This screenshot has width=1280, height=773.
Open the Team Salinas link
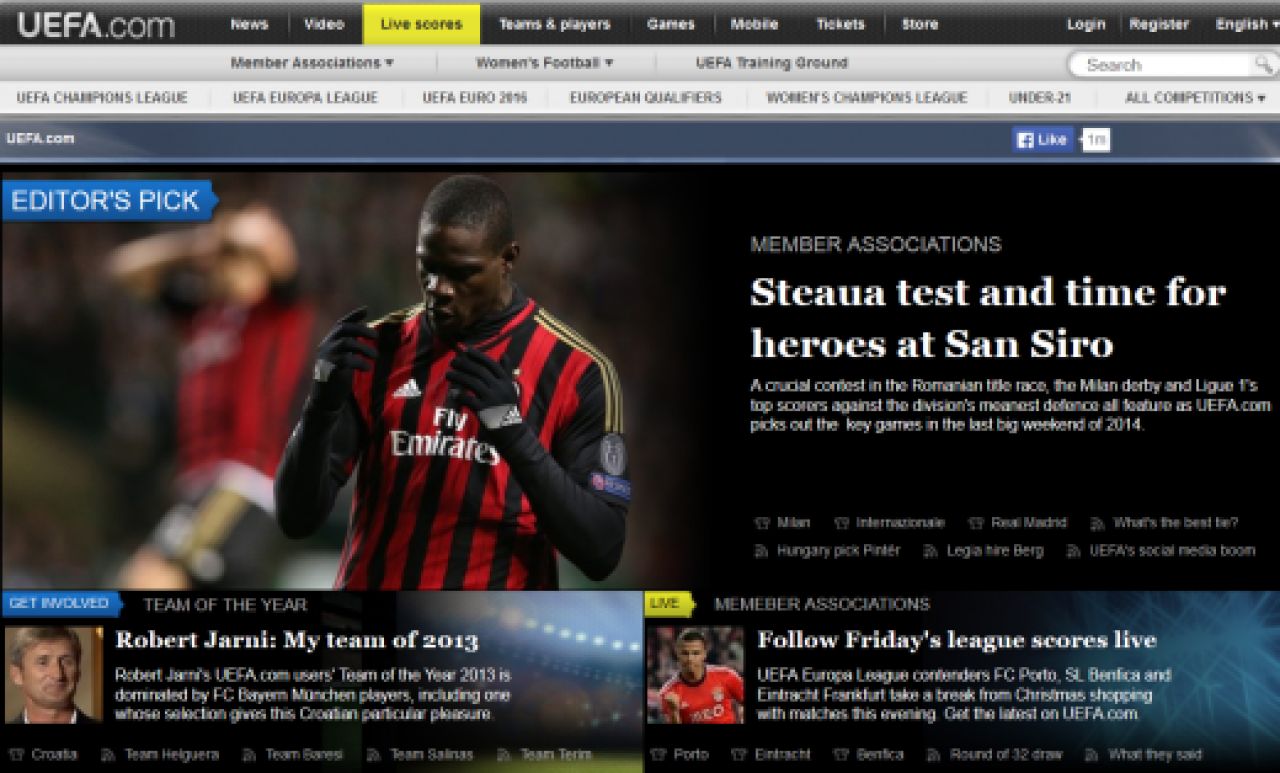coord(432,755)
